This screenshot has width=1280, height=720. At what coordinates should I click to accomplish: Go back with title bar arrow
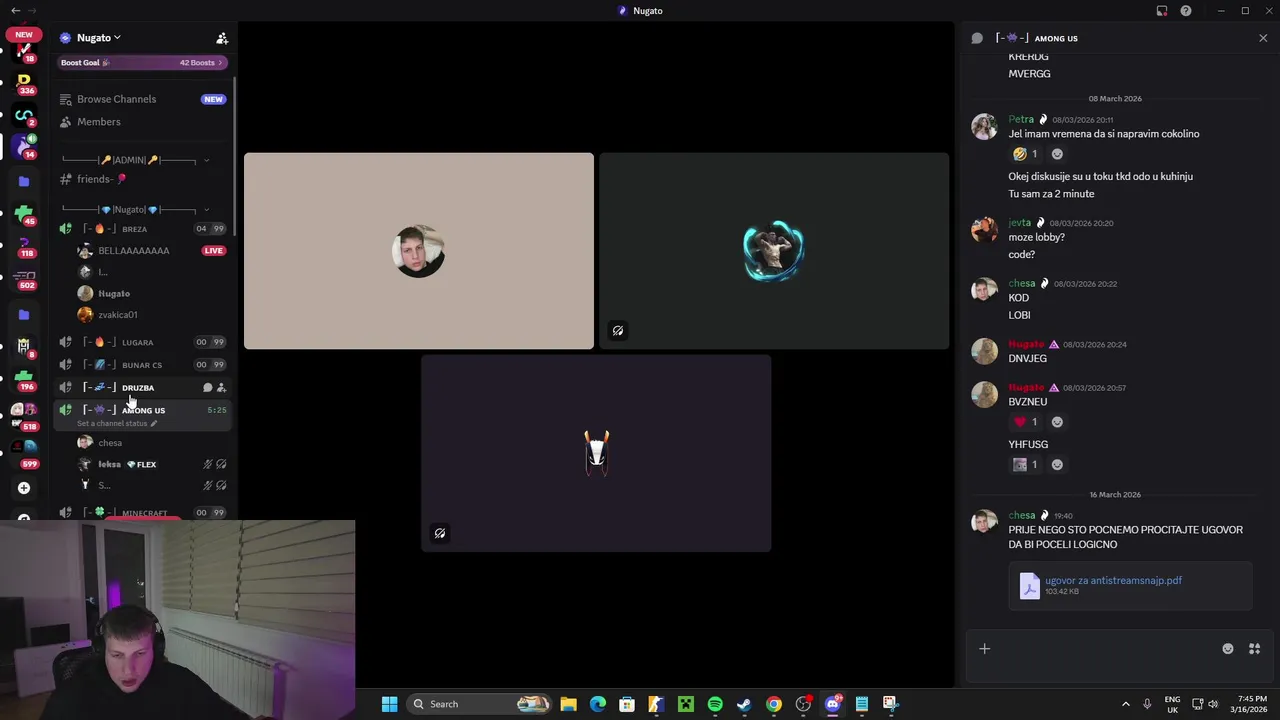pos(15,11)
